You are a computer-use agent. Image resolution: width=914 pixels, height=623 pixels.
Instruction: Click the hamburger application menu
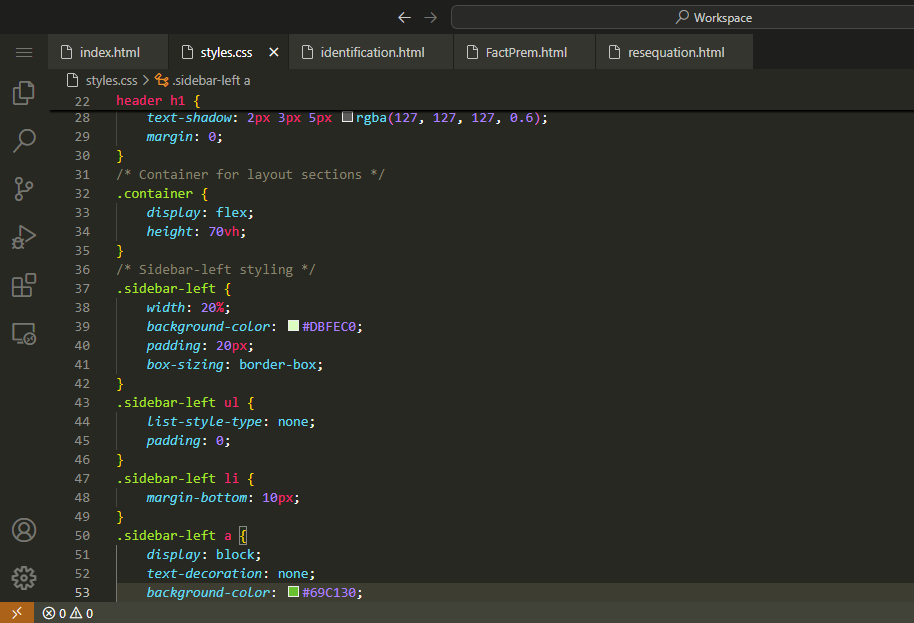[24, 52]
